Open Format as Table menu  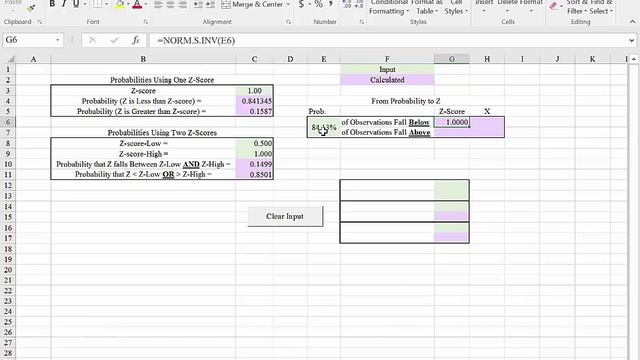[427, 7]
